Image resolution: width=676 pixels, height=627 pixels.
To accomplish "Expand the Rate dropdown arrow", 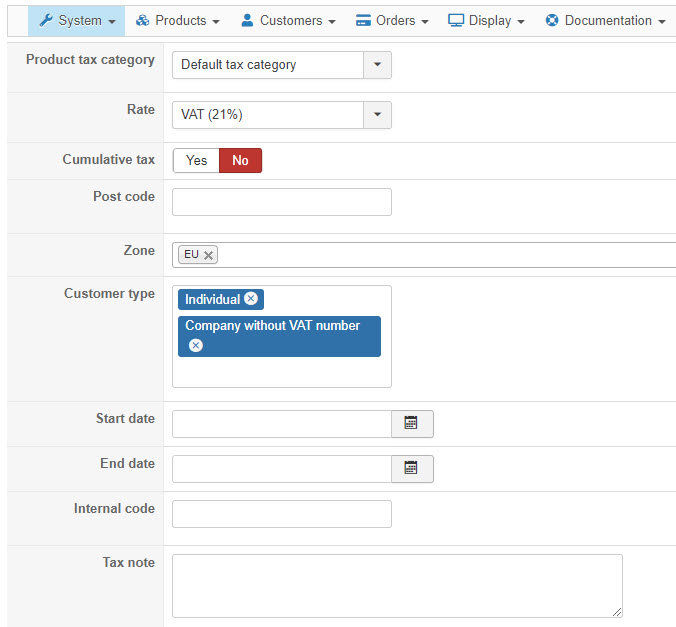I will pos(377,115).
